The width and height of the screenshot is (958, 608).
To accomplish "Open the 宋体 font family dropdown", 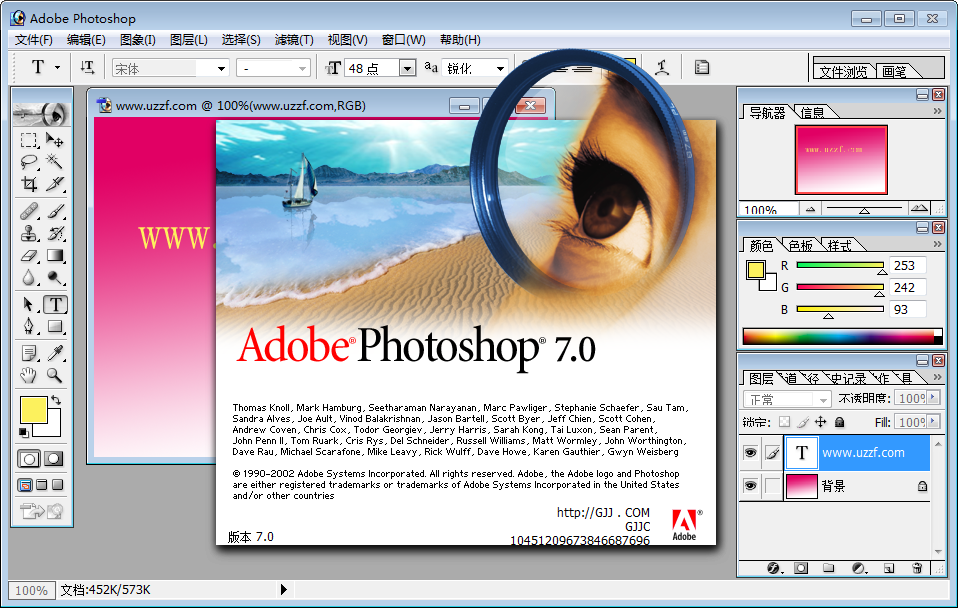I will click(x=222, y=68).
